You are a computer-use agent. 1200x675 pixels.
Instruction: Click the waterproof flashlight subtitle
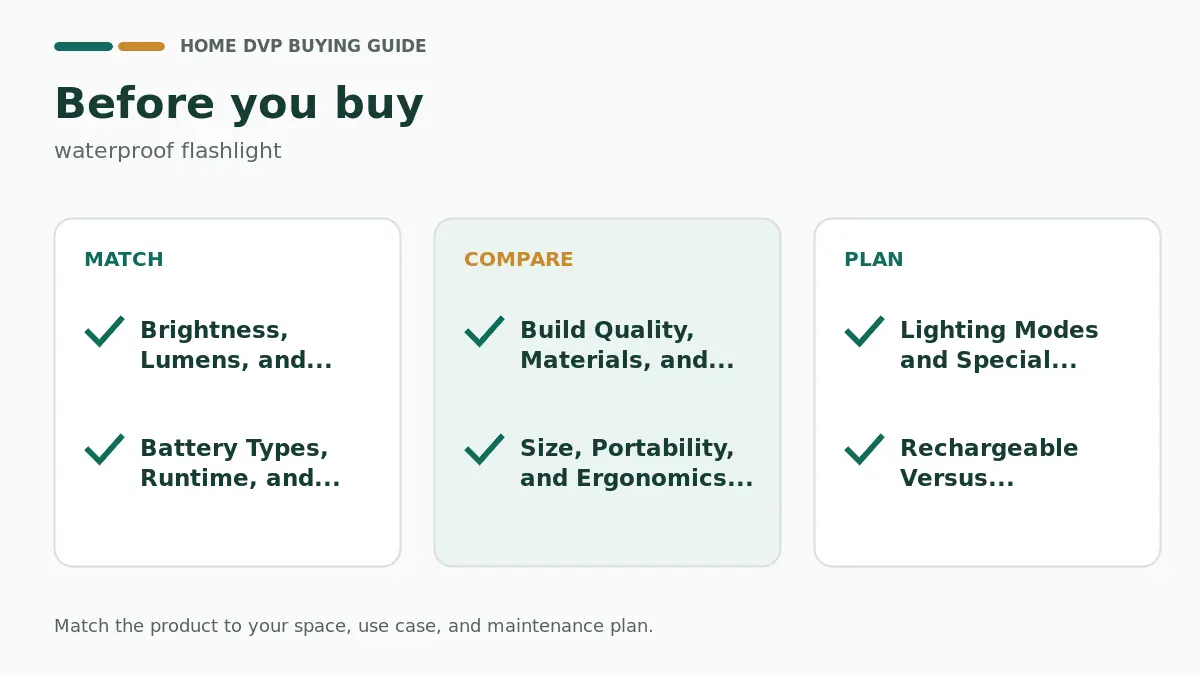[x=168, y=151]
